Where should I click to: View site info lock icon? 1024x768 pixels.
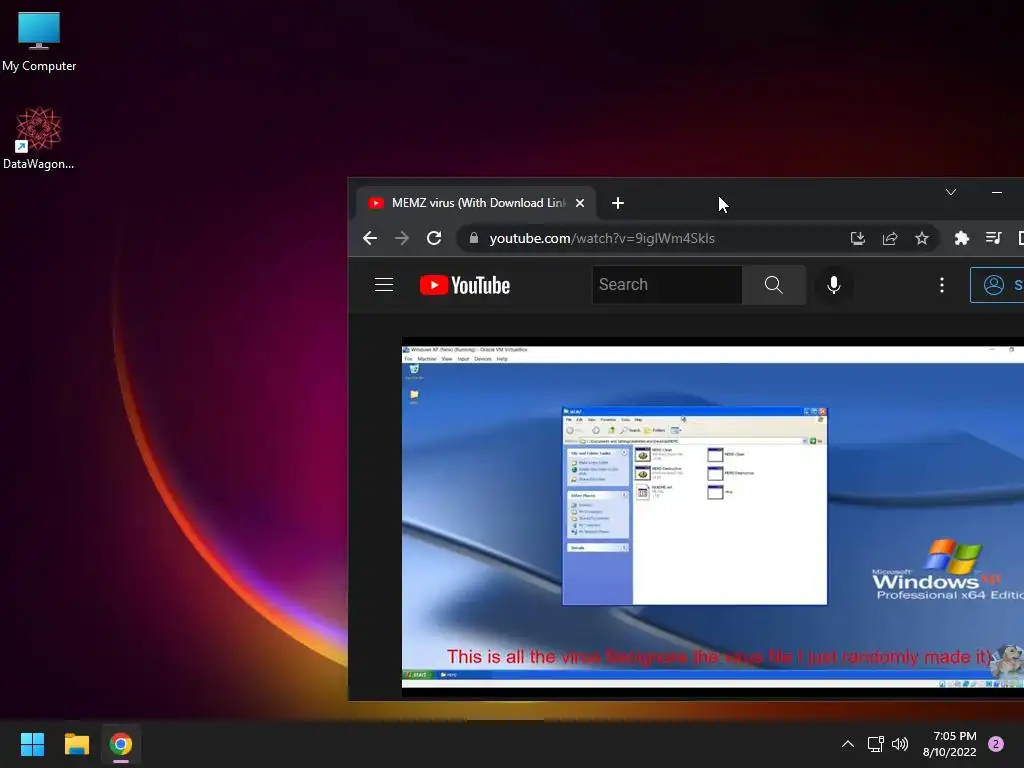click(474, 238)
